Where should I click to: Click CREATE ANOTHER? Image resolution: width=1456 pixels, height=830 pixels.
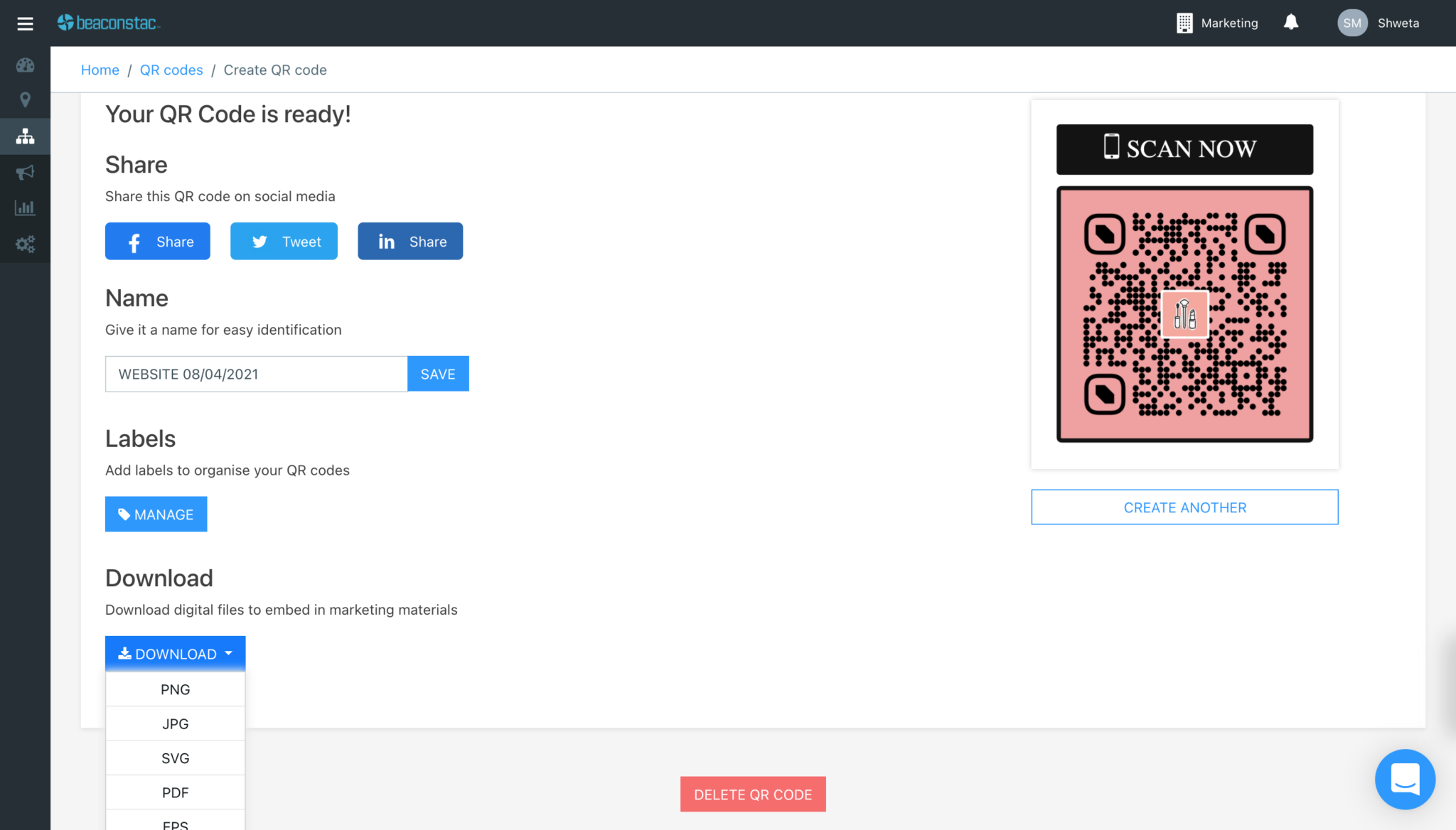(1184, 507)
